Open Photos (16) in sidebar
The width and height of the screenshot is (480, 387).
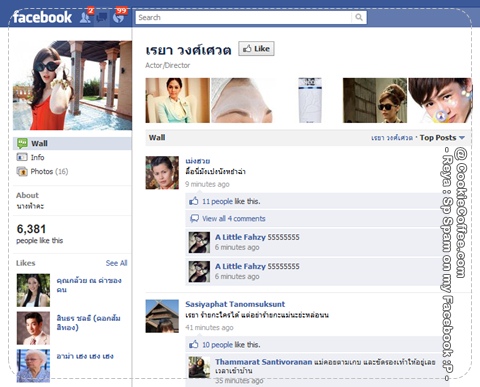click(x=49, y=171)
